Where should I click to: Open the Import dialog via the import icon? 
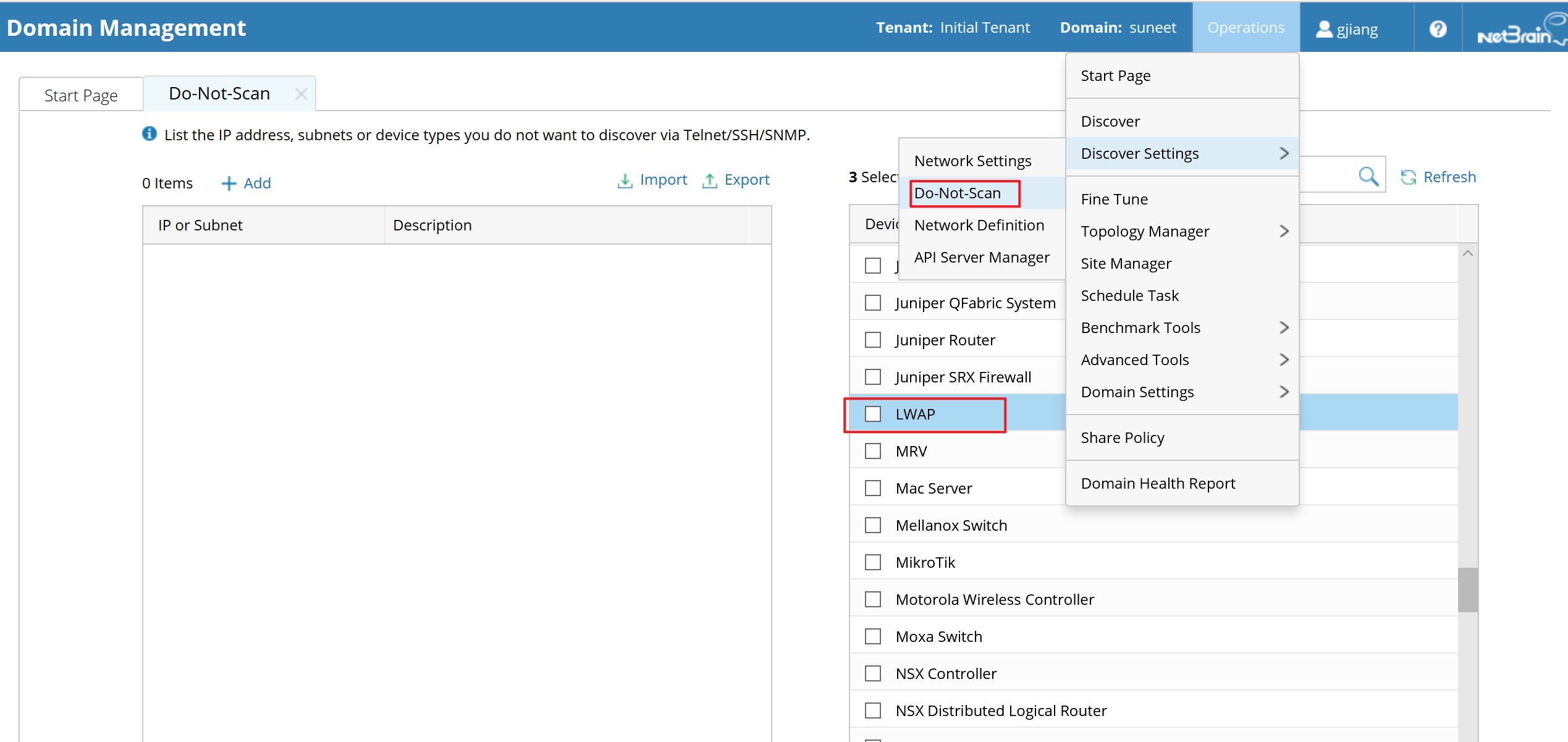(x=626, y=180)
